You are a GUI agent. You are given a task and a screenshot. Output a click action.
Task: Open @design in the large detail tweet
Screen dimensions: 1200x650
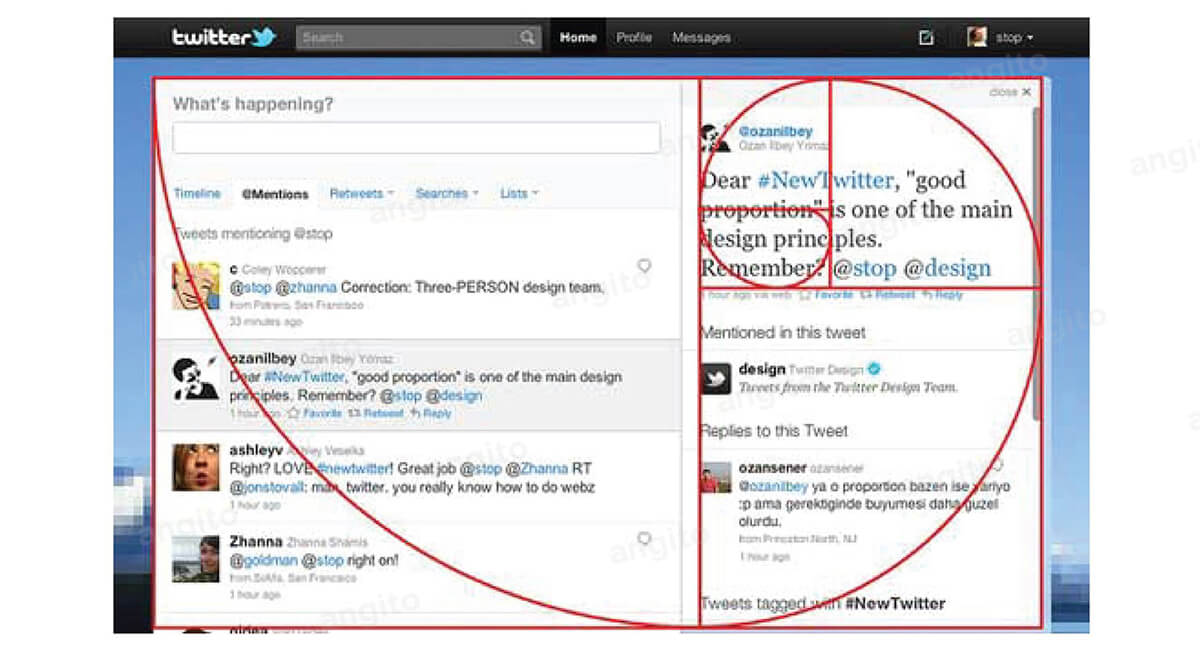click(x=947, y=268)
